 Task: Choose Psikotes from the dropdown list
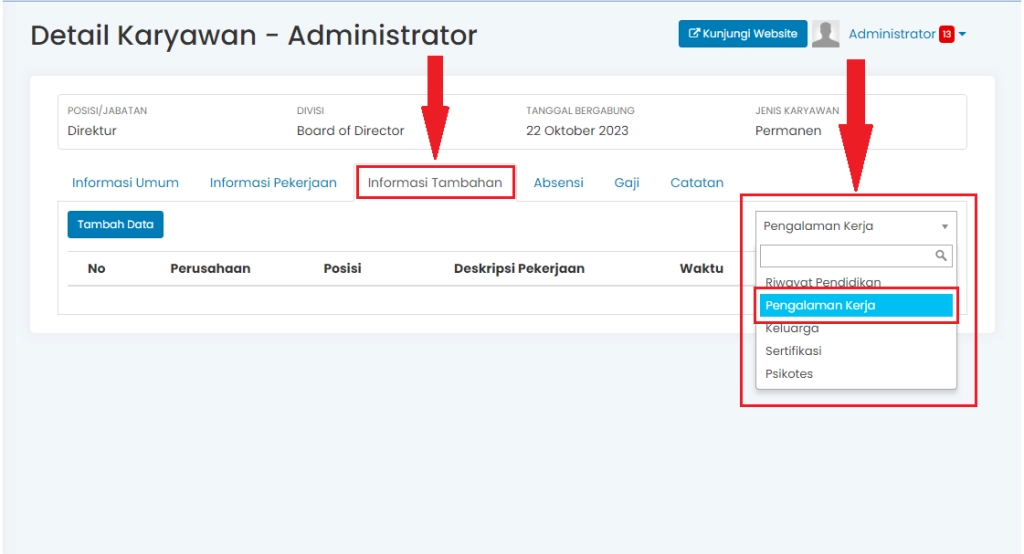coord(789,374)
